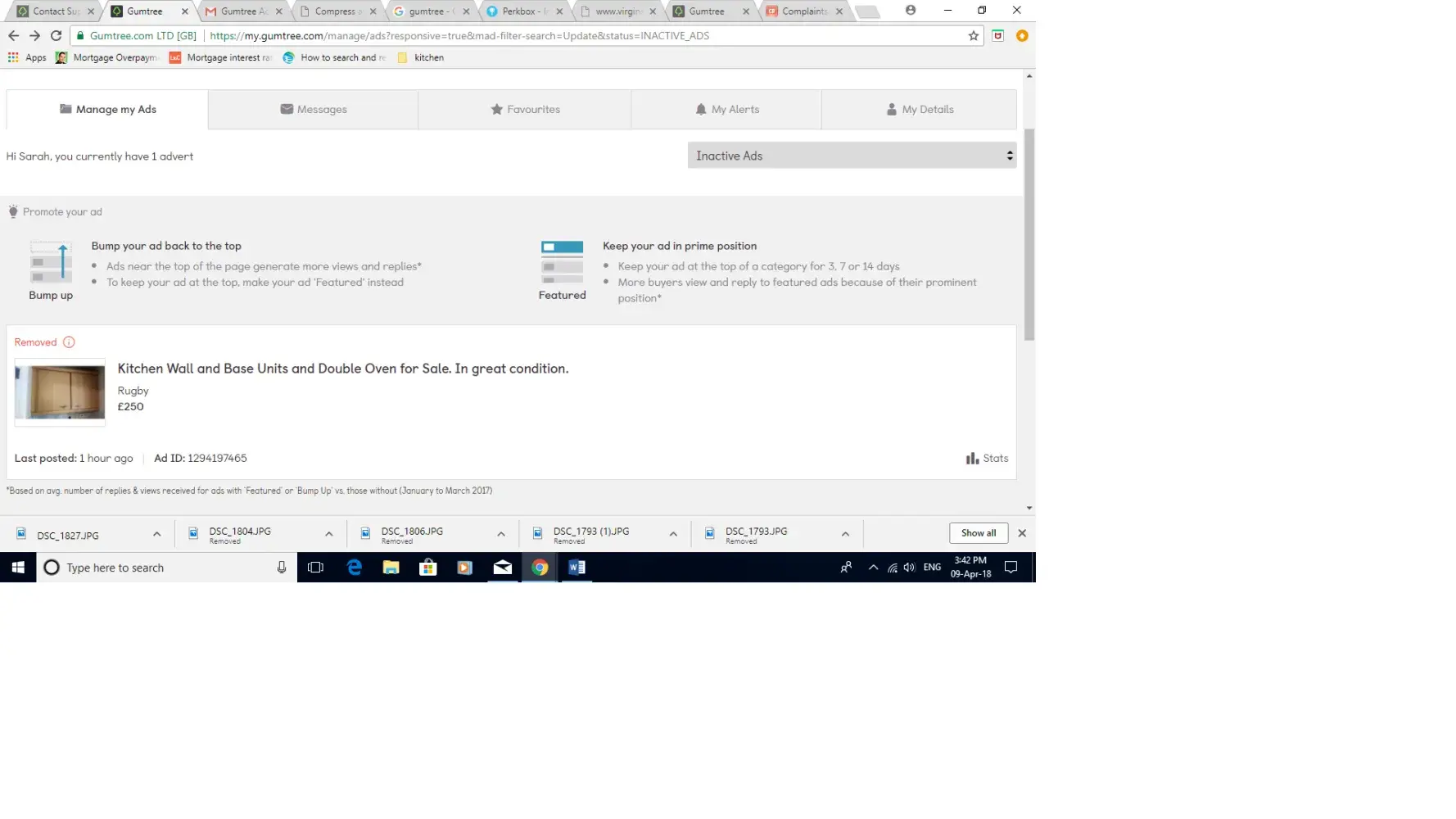Expand options for DSC_1793.JPG download
1456x819 pixels.
[845, 534]
